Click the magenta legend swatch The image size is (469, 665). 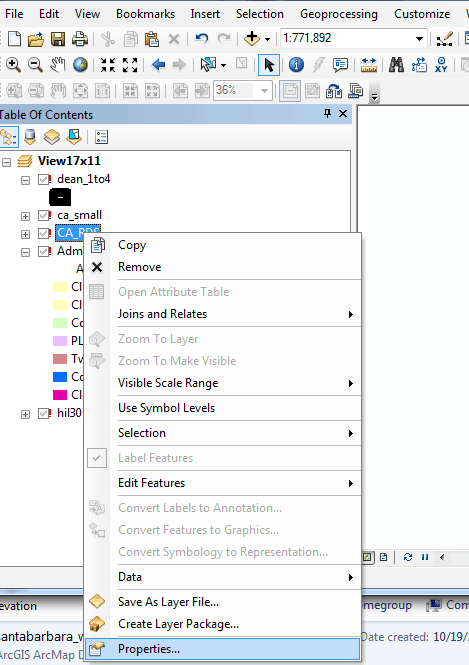pos(60,395)
